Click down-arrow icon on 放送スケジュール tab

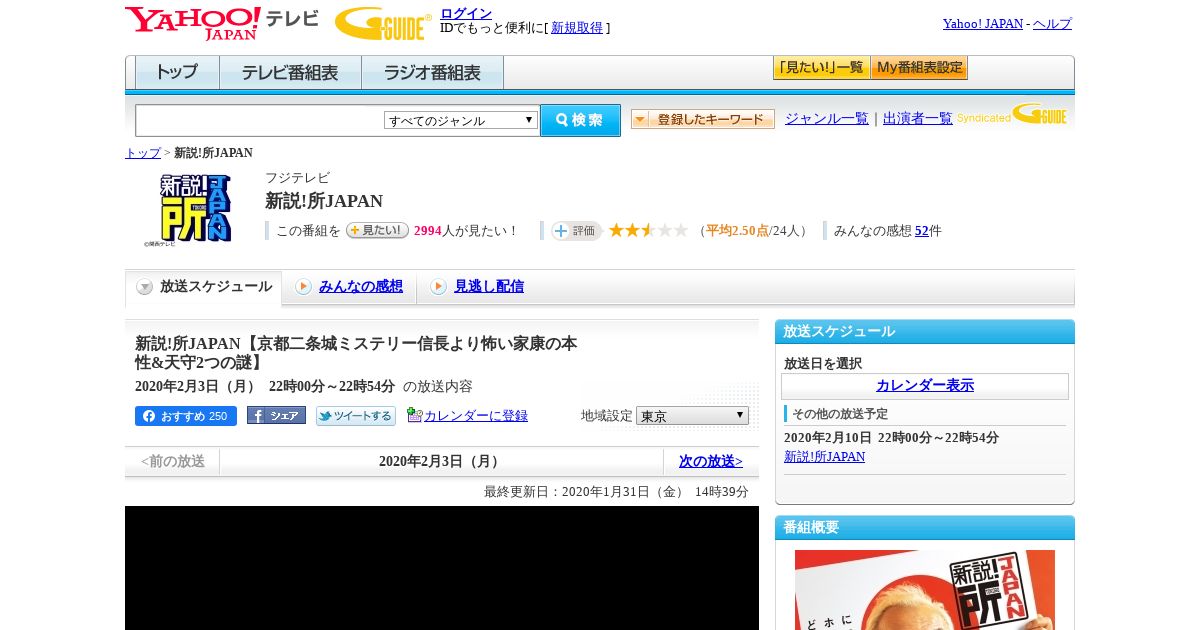click(145, 287)
